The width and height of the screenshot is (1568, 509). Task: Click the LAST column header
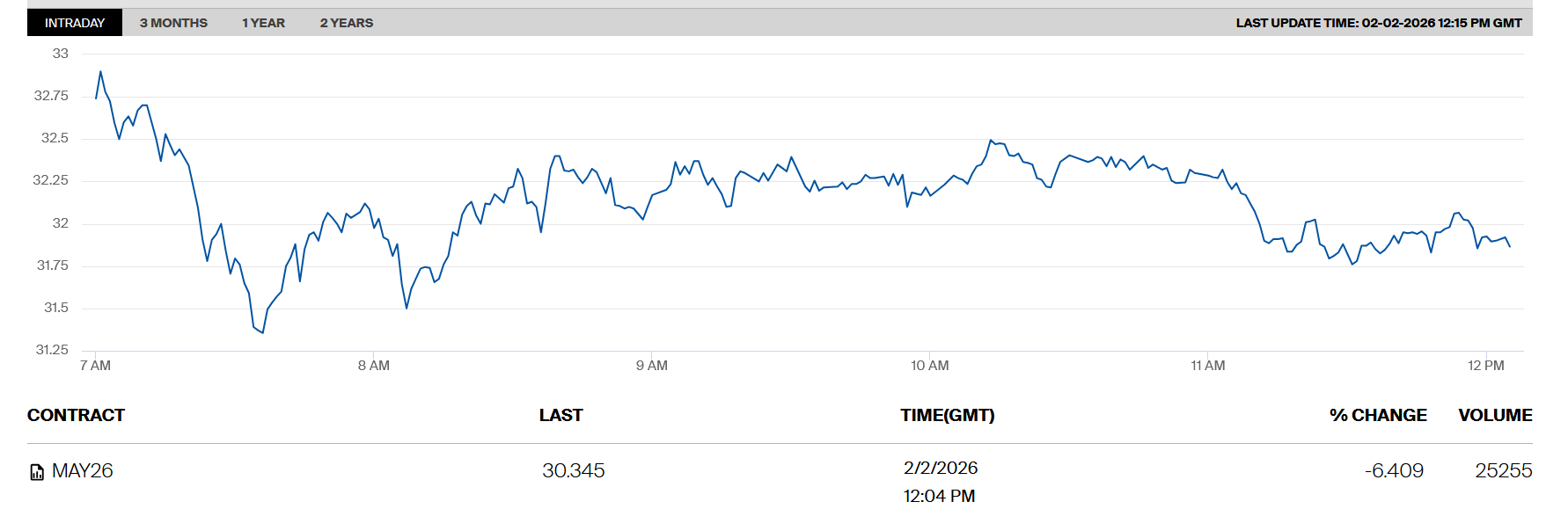[561, 415]
